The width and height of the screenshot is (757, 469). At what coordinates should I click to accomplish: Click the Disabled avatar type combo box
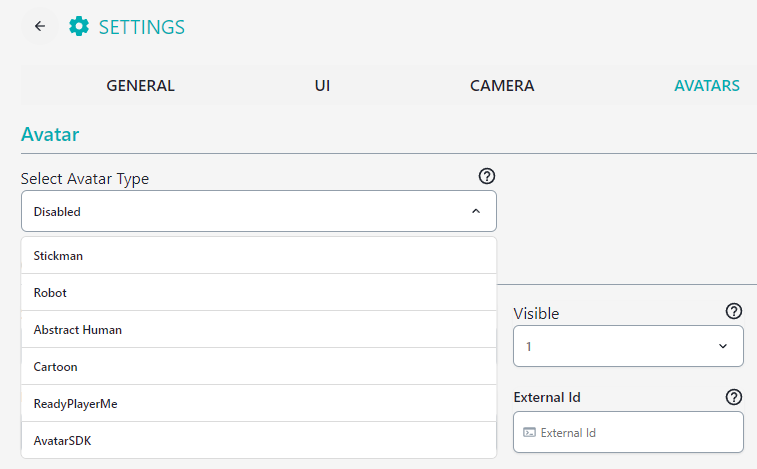259,211
